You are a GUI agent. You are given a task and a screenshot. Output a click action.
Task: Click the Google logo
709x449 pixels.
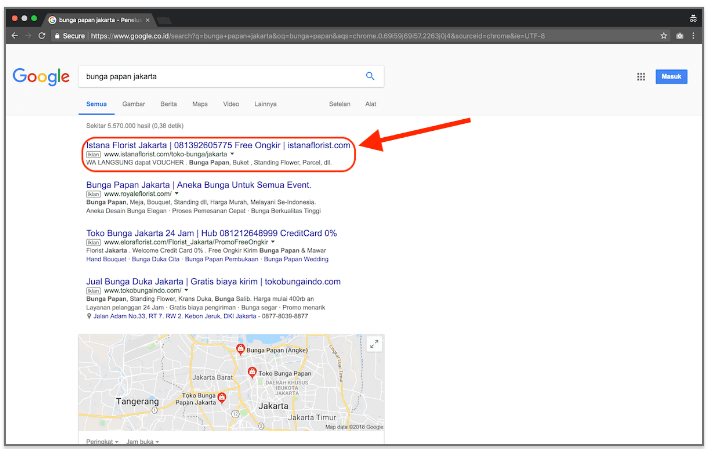click(x=40, y=77)
